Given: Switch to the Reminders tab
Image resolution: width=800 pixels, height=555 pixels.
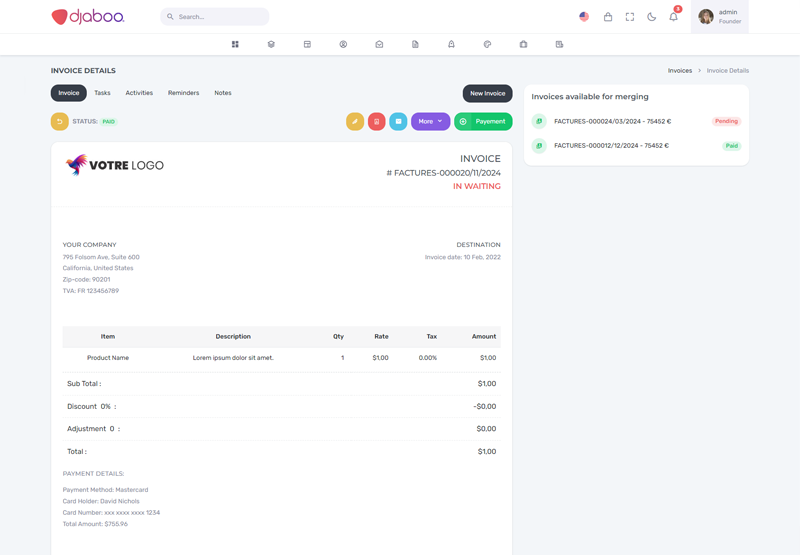Looking at the screenshot, I should tap(183, 93).
